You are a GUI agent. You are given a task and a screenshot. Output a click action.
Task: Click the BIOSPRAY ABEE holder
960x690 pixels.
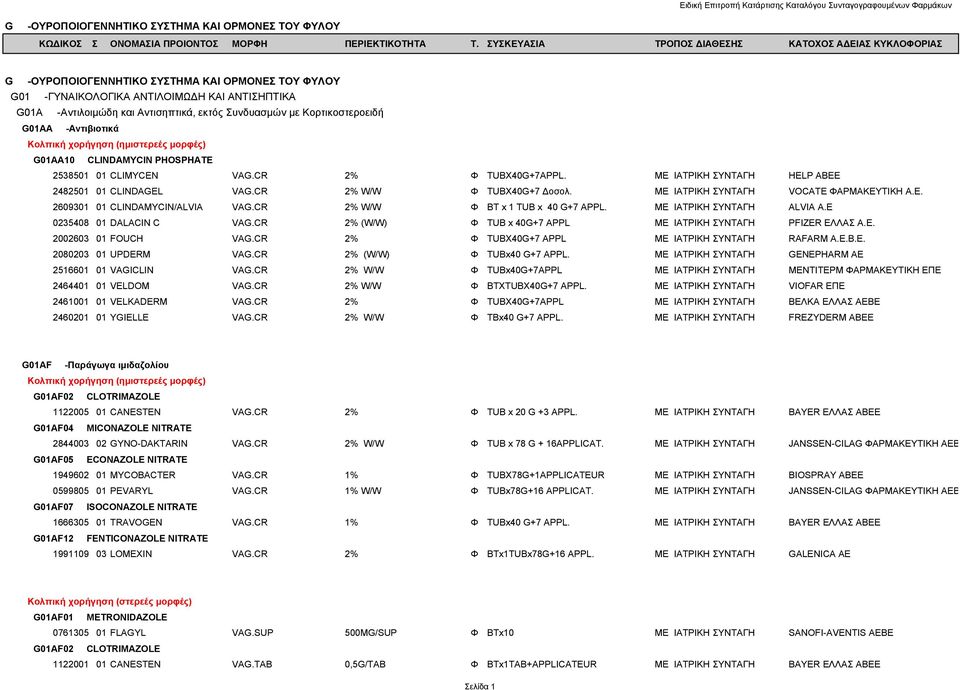click(x=826, y=475)
